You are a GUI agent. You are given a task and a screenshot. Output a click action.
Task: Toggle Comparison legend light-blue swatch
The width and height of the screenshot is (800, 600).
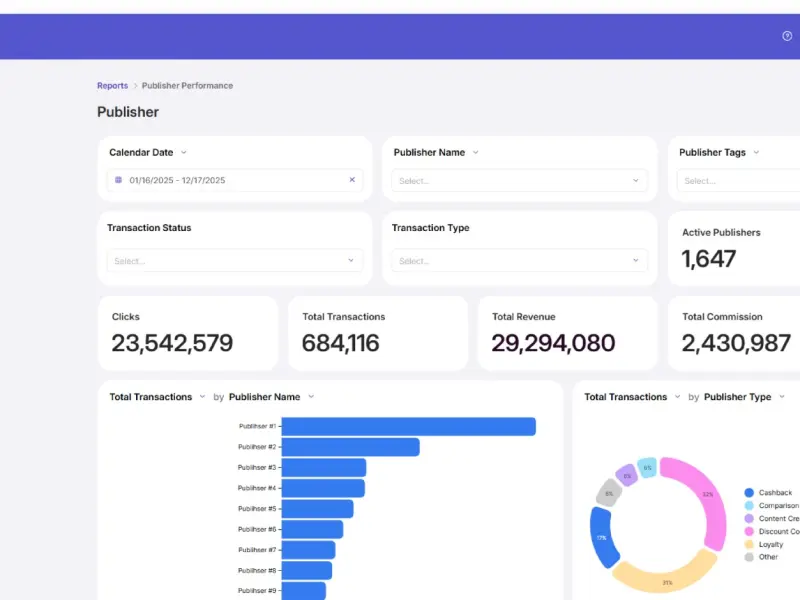pos(749,506)
